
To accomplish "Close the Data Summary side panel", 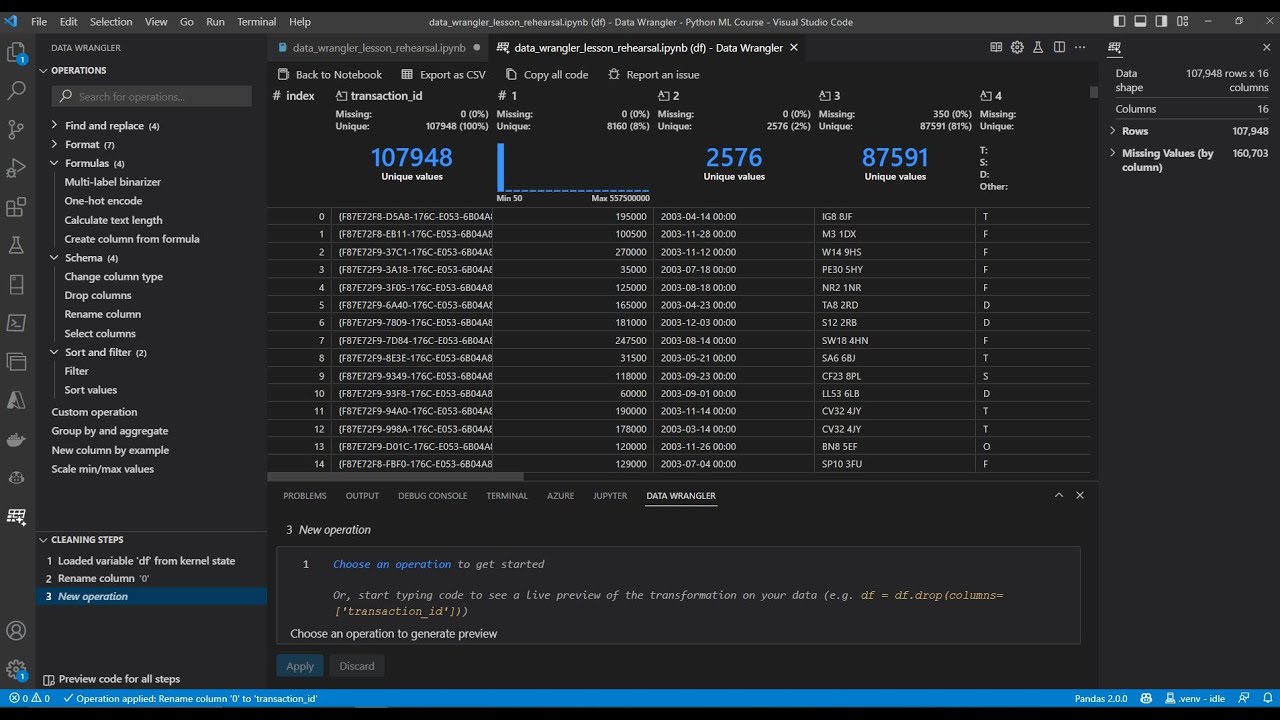I will coord(1266,47).
